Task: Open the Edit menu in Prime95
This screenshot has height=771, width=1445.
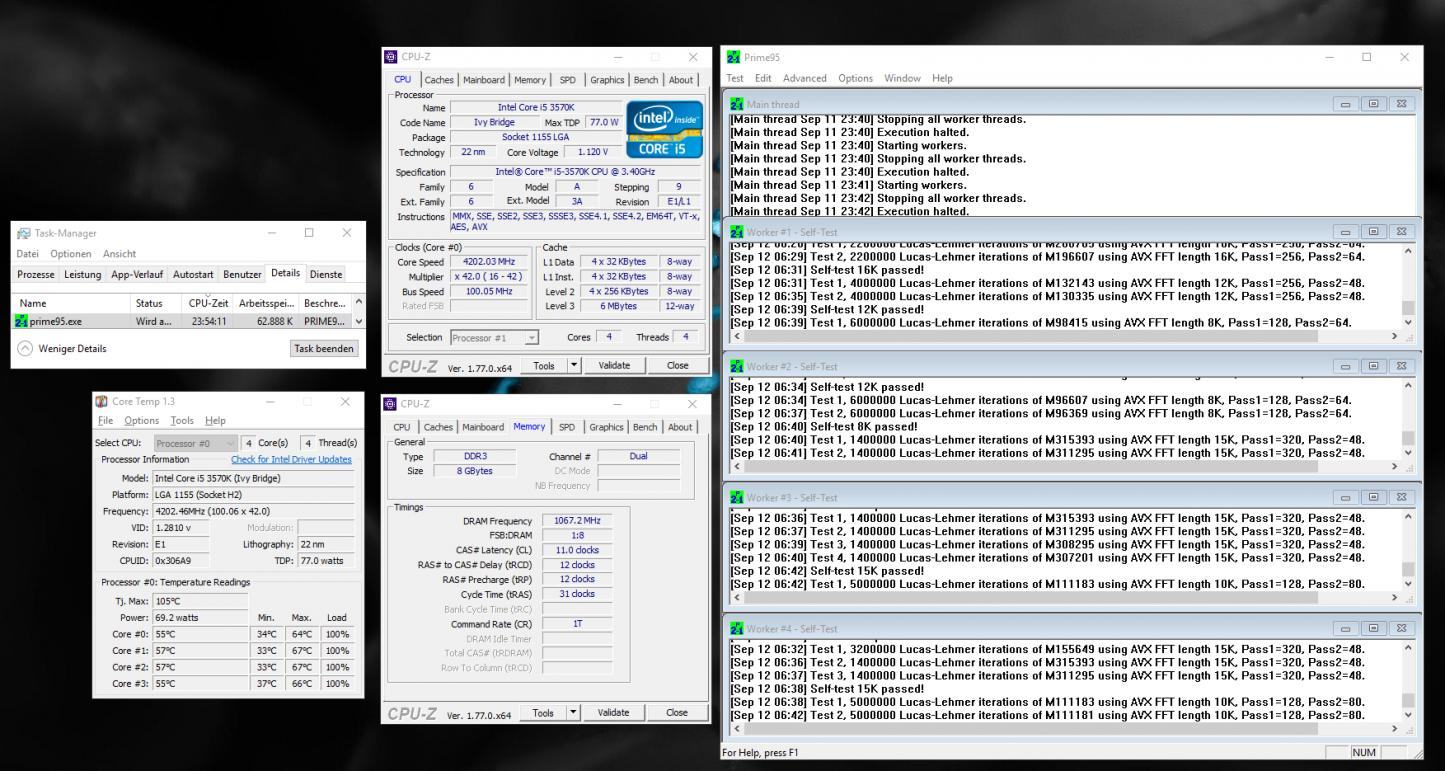Action: point(763,78)
